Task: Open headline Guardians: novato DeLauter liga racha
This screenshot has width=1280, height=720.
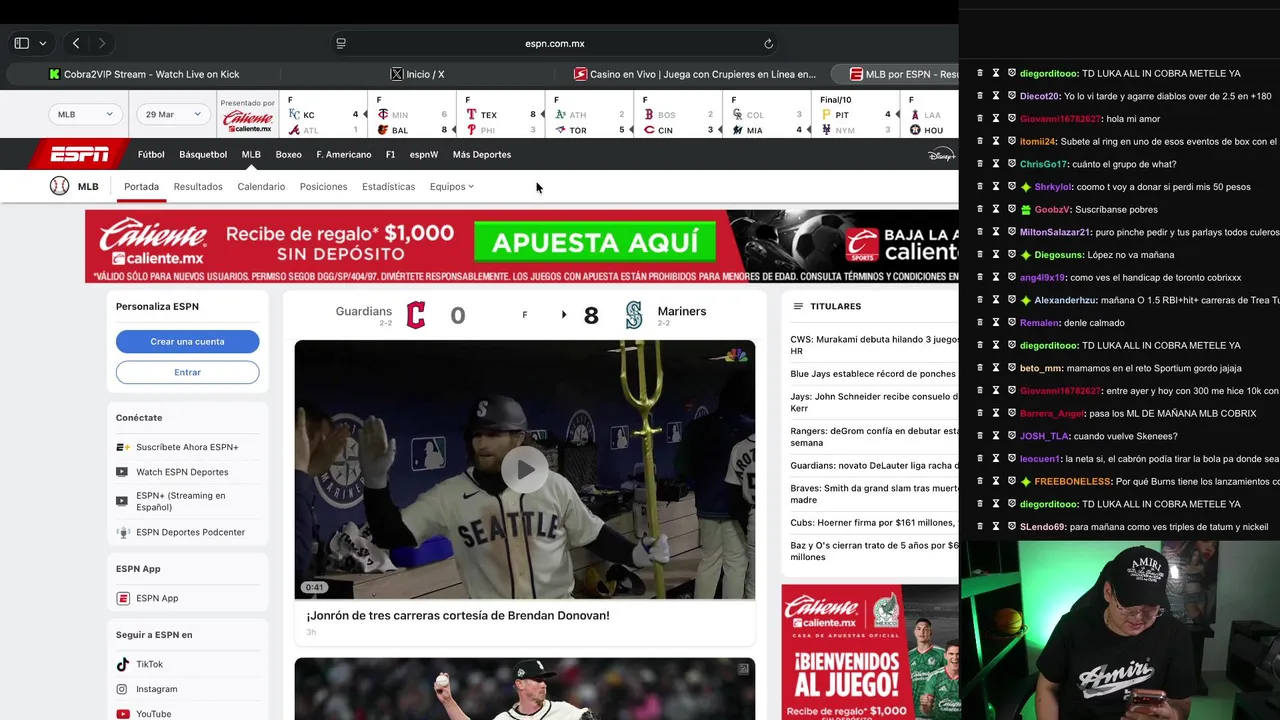Action: click(x=874, y=466)
